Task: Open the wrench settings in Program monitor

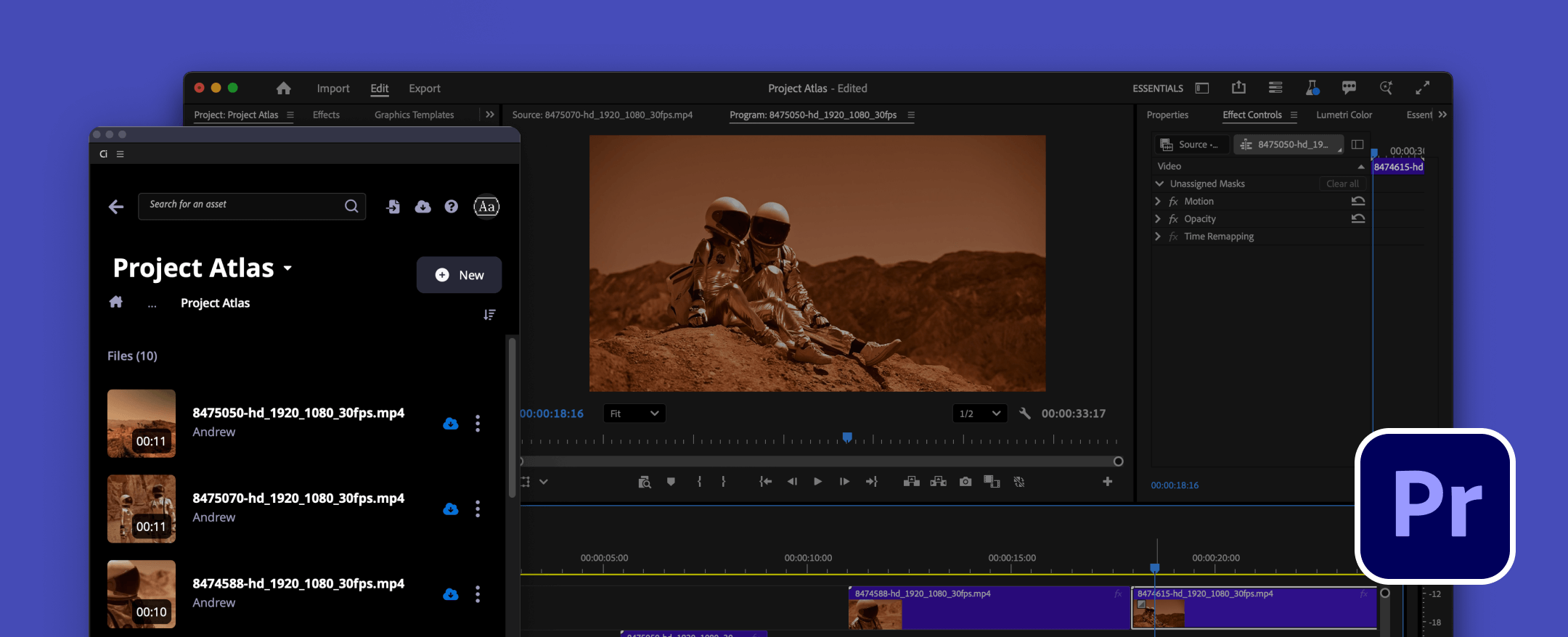Action: (1024, 414)
